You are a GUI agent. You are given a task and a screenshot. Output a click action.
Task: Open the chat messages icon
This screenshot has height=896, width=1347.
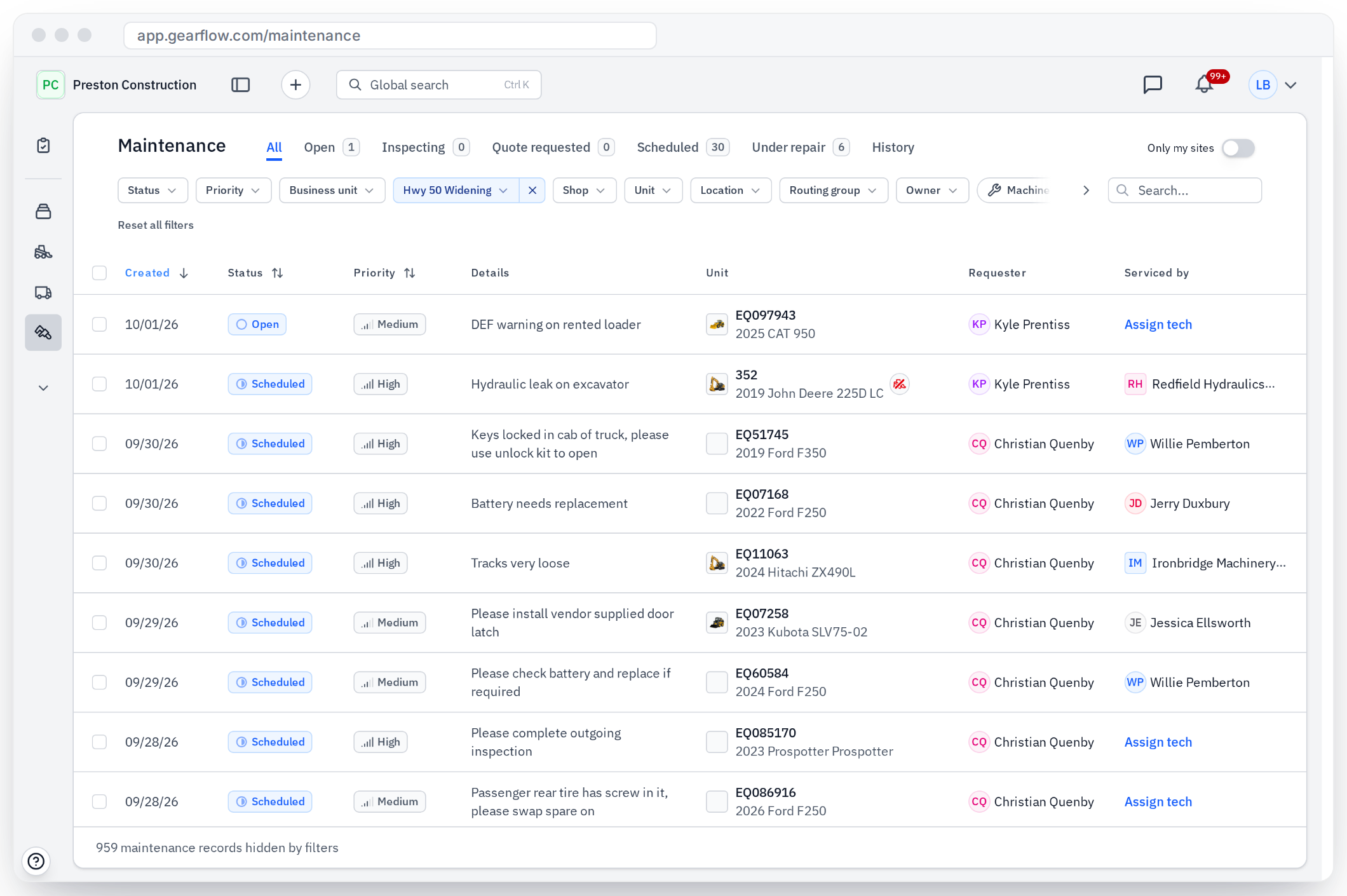(1152, 85)
